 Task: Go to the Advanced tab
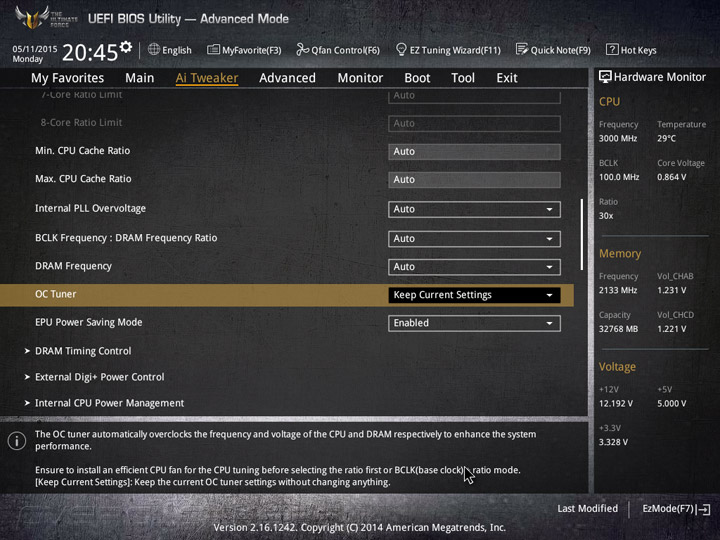[287, 78]
